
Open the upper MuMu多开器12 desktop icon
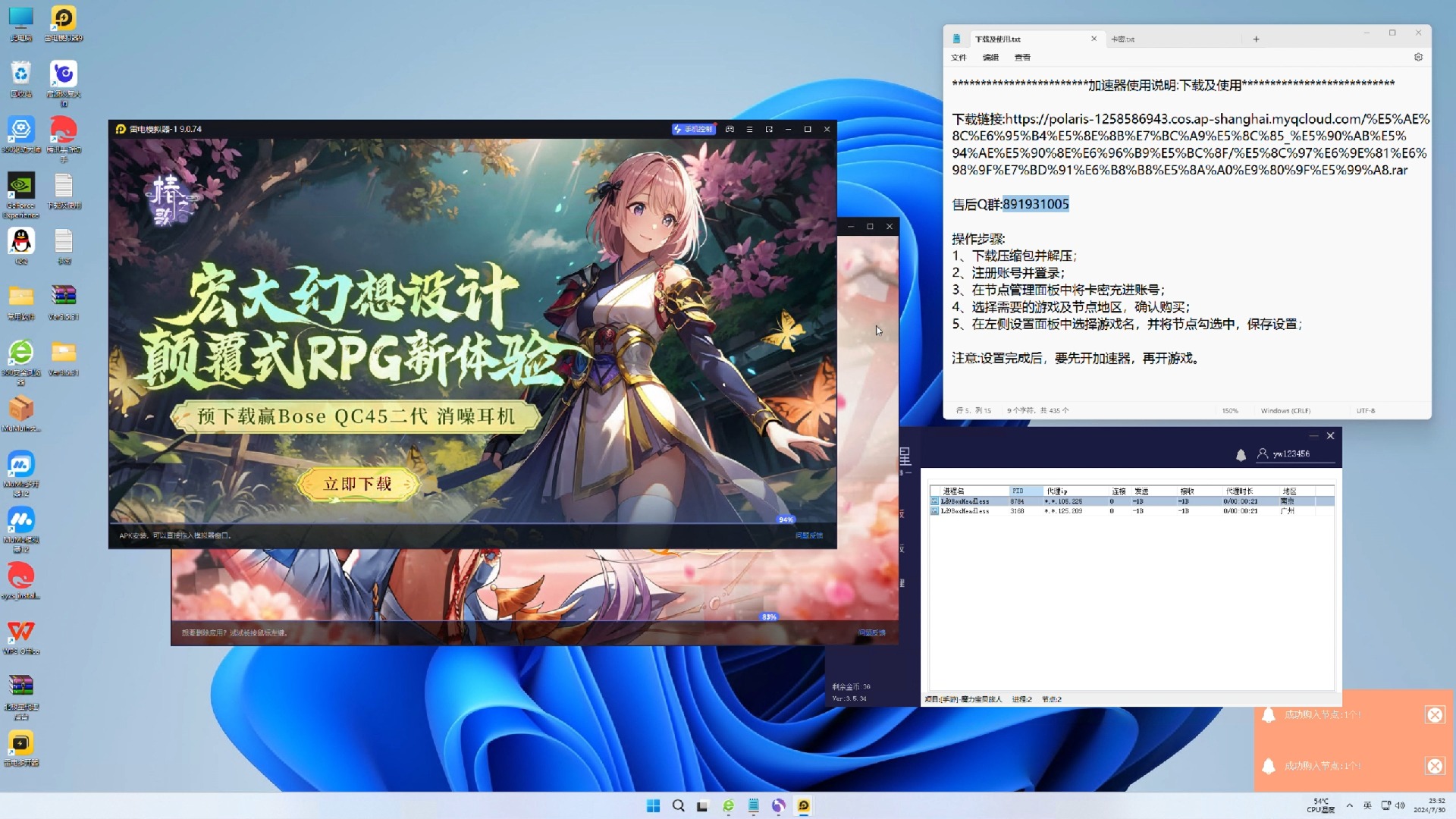tap(21, 473)
